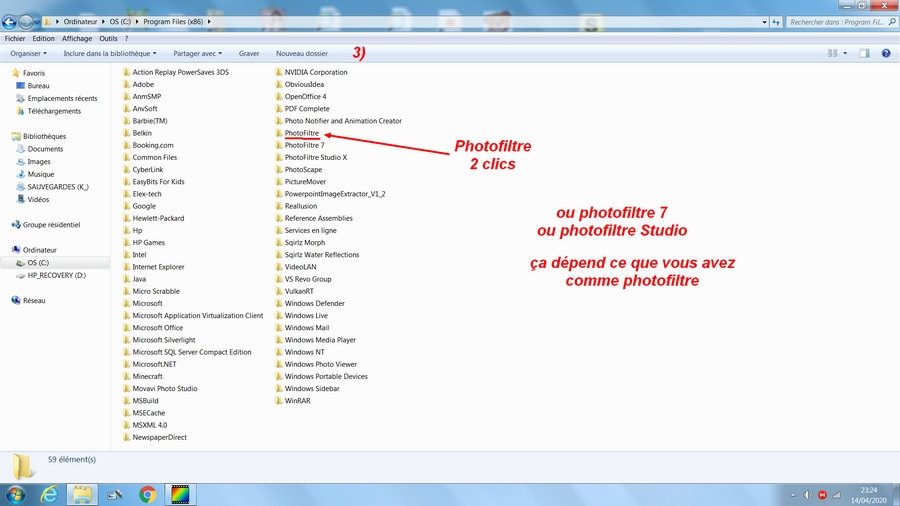Select the Adobe folder icon
Image resolution: width=900 pixels, height=506 pixels.
click(127, 84)
